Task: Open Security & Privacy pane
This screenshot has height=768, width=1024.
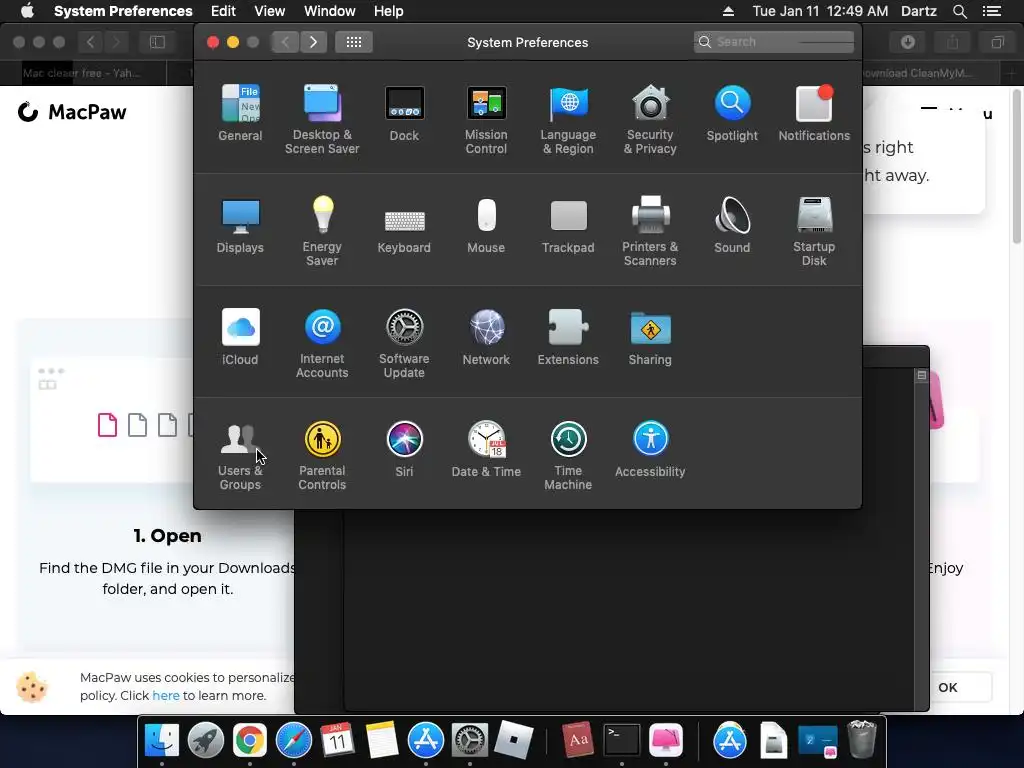Action: (x=650, y=120)
